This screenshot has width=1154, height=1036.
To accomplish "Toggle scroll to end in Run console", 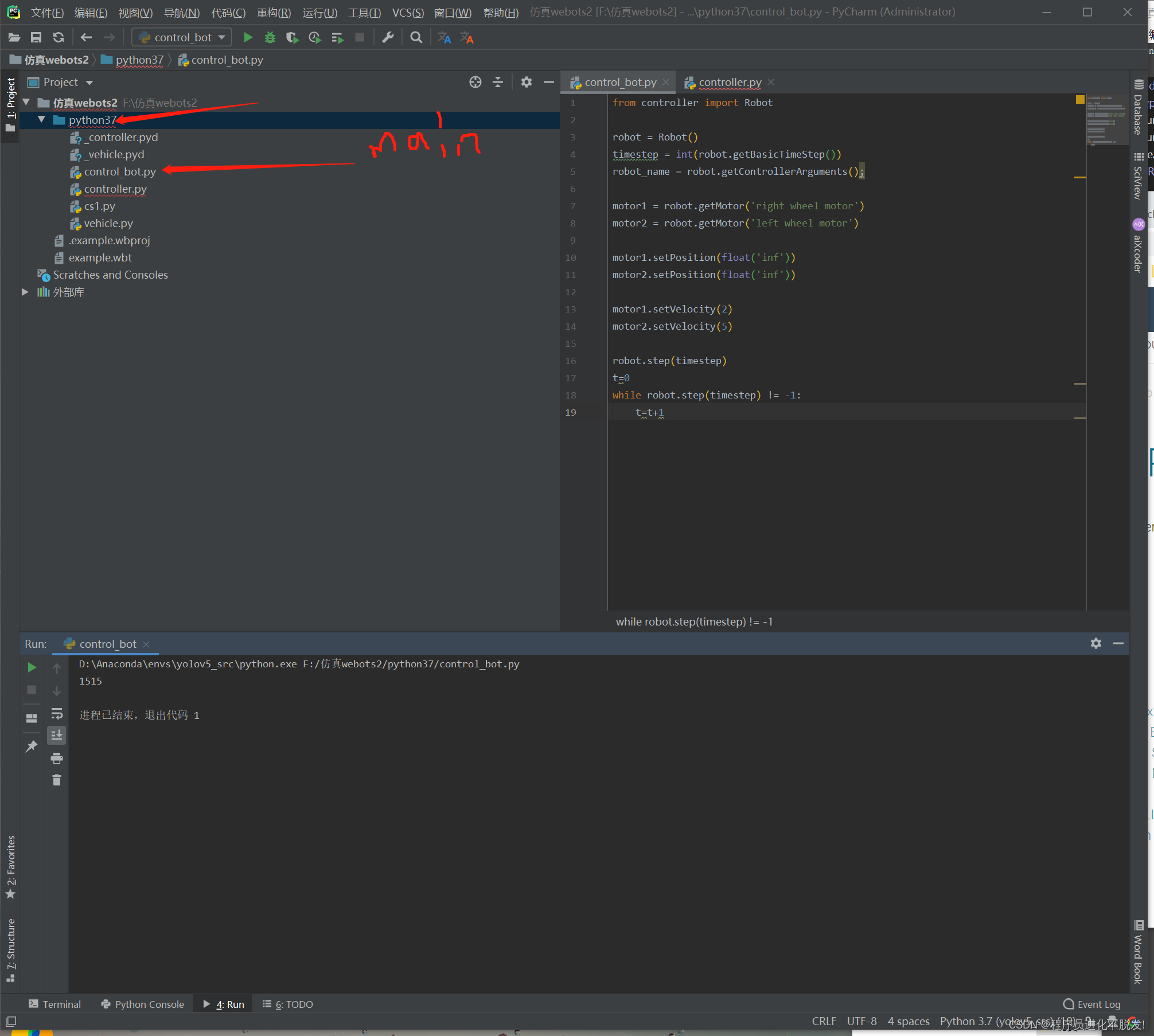I will [56, 736].
